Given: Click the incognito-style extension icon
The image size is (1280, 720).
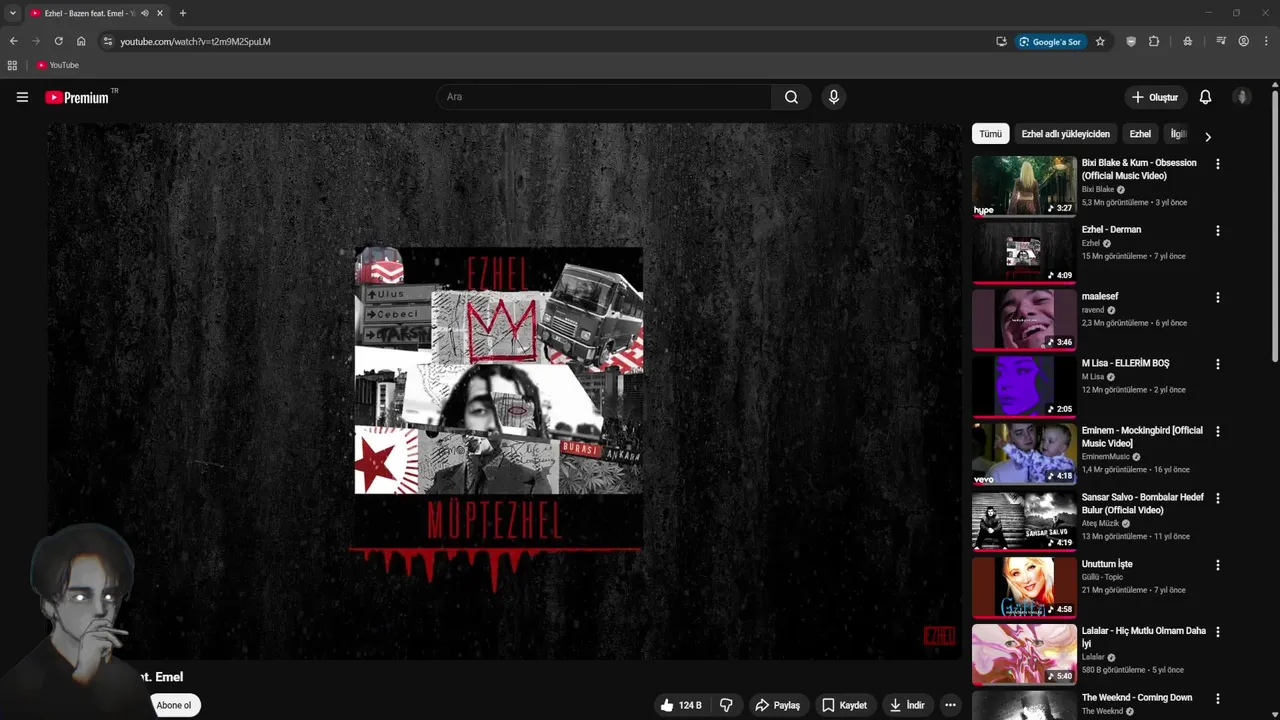Looking at the screenshot, I should coord(1187,41).
